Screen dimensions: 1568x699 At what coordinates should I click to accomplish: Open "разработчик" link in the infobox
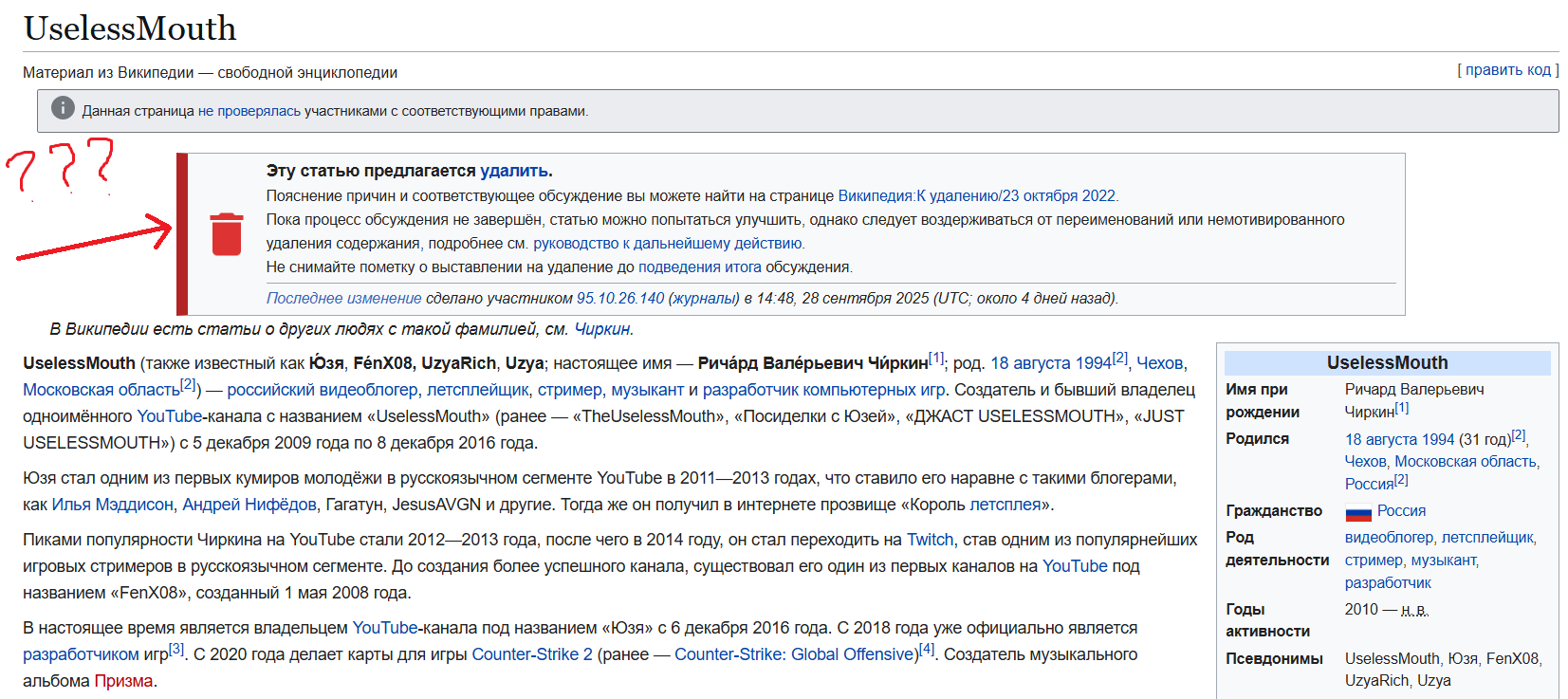click(x=1388, y=583)
